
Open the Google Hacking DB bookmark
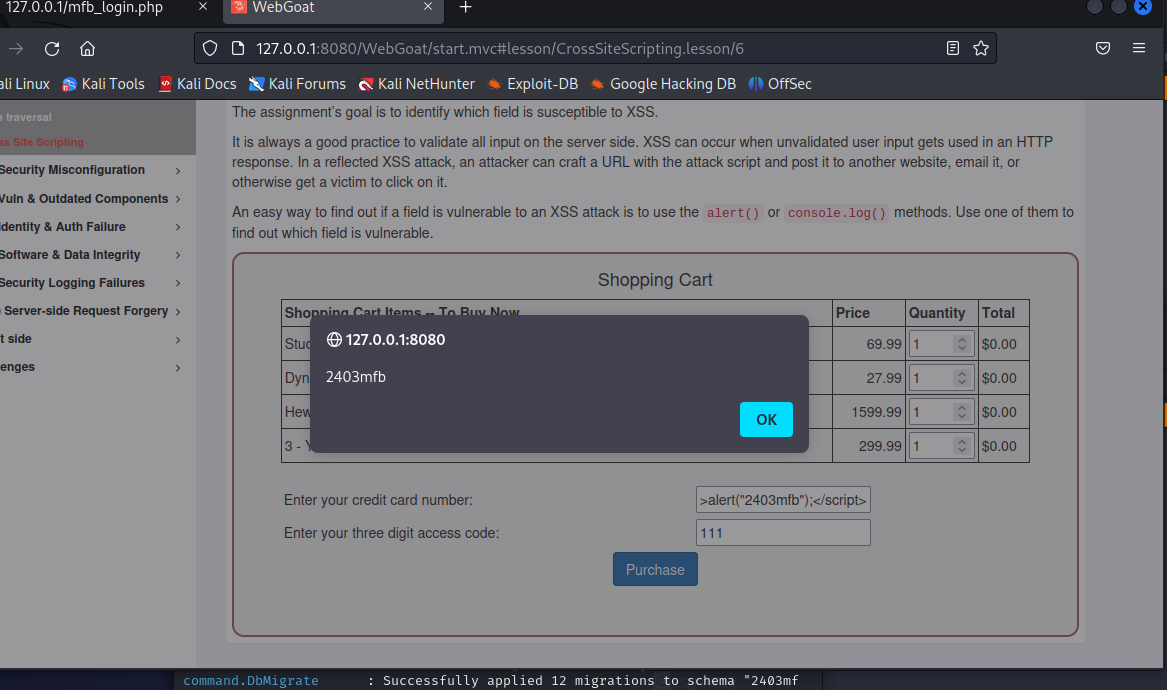662,84
